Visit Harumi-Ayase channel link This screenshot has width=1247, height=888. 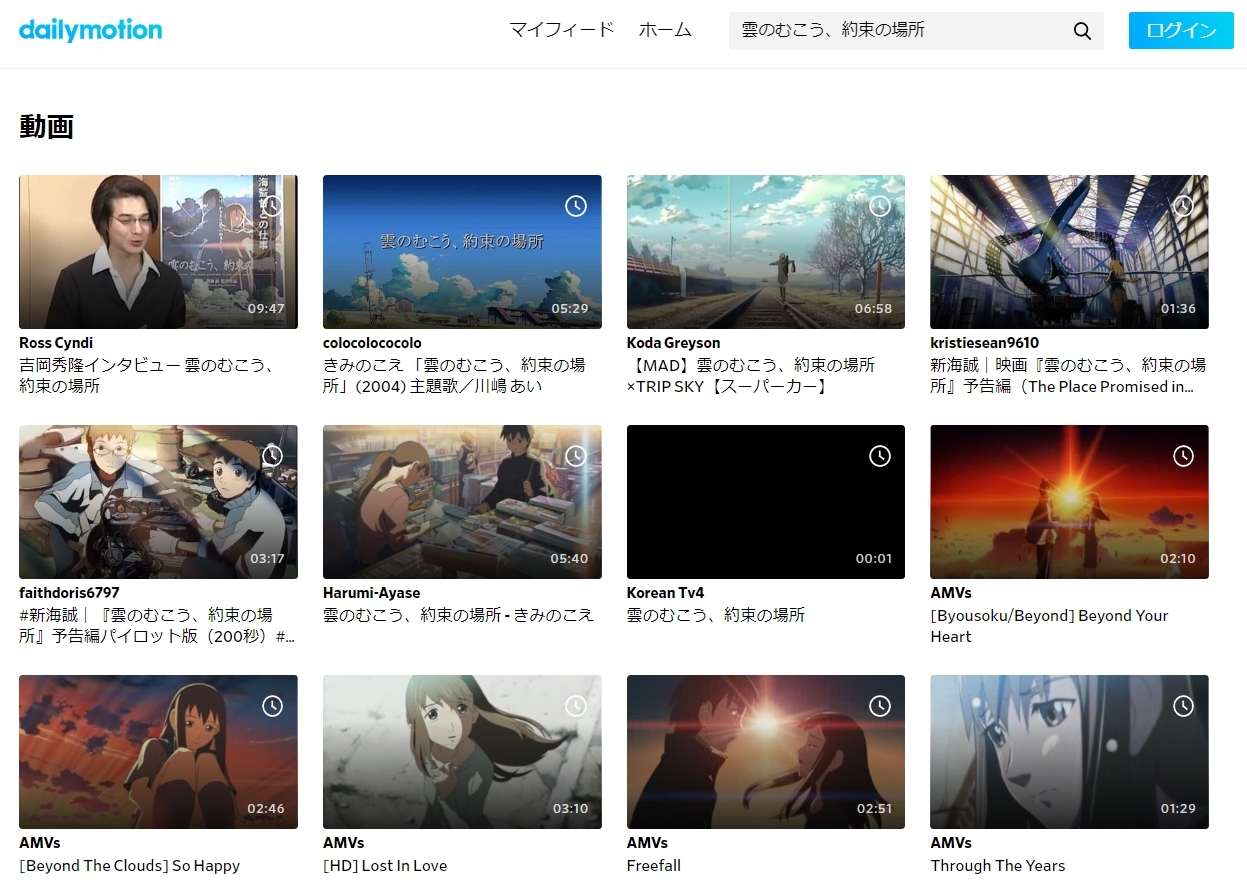tap(371, 593)
